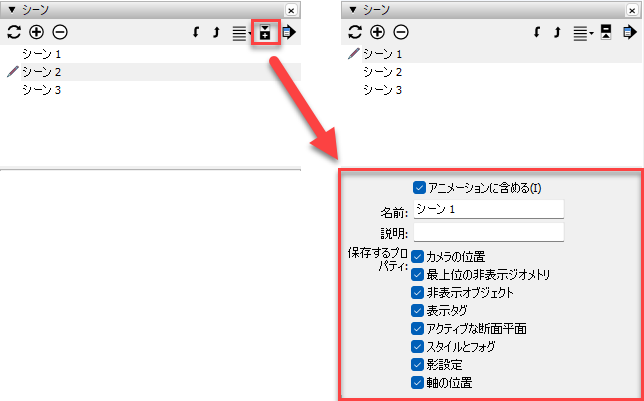Add a scene using left panel plus icon

37,32
